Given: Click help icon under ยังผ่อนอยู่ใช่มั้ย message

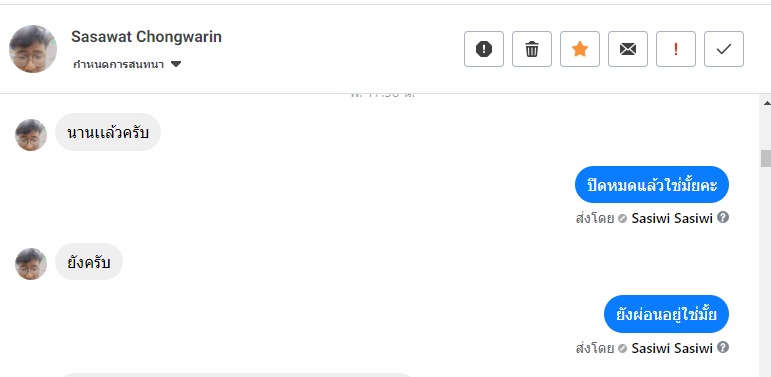Looking at the screenshot, I should (722, 348).
